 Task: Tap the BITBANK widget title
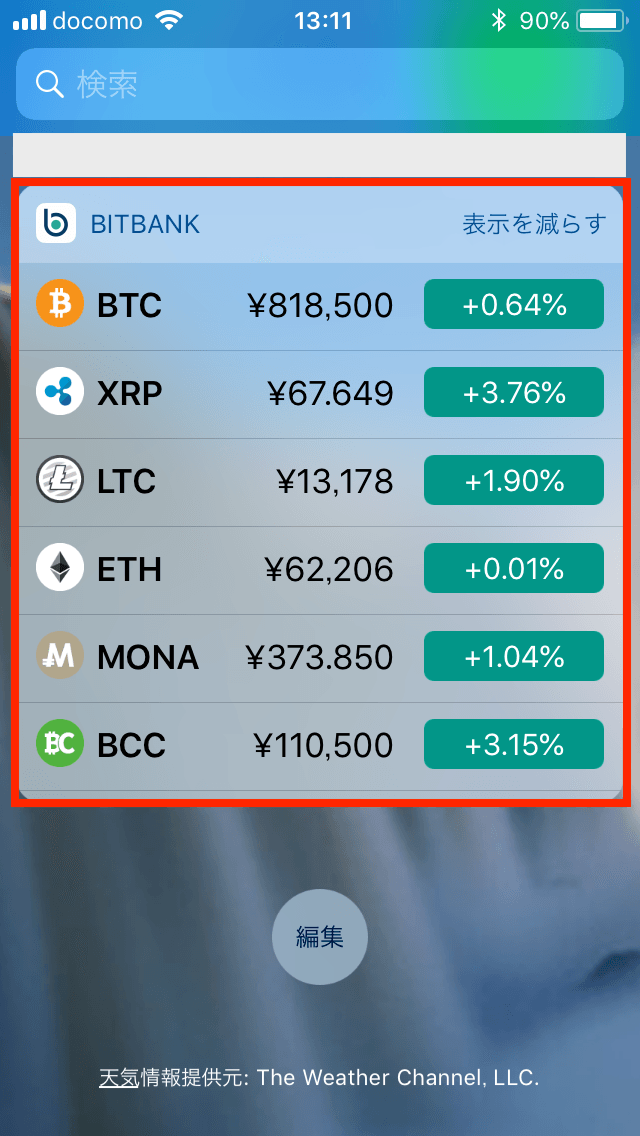point(145,224)
